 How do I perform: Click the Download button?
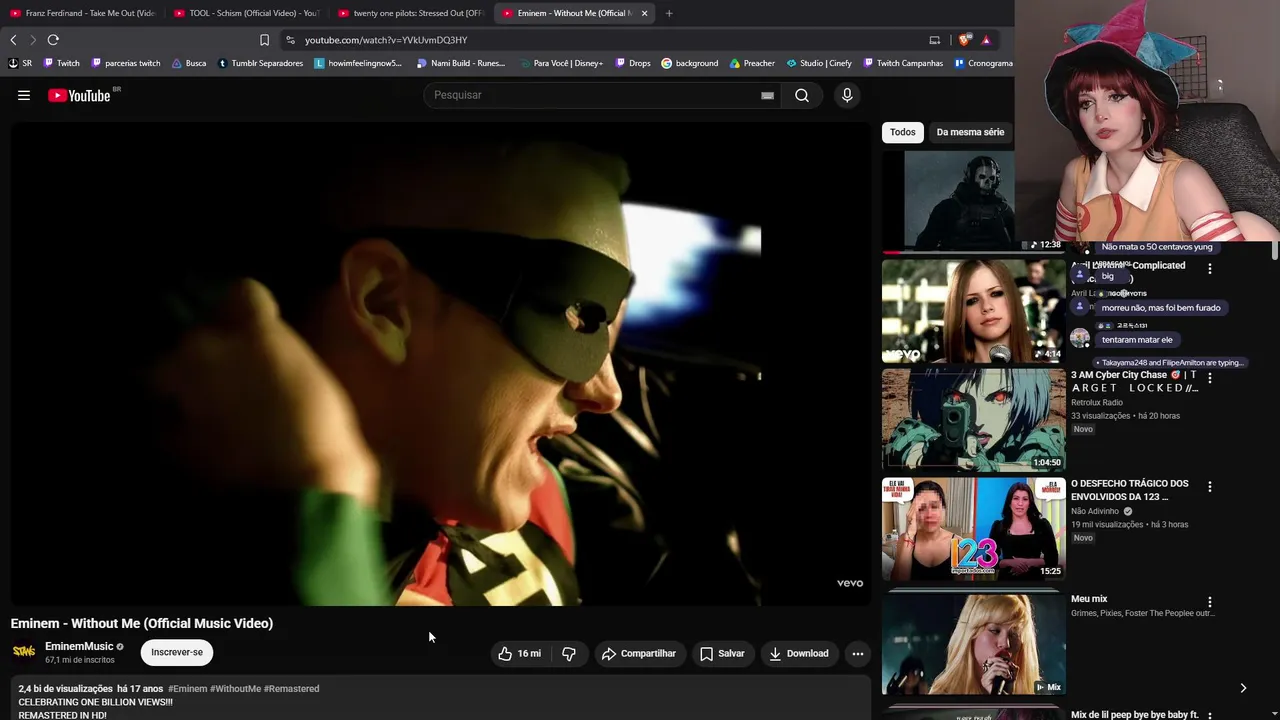click(x=799, y=654)
